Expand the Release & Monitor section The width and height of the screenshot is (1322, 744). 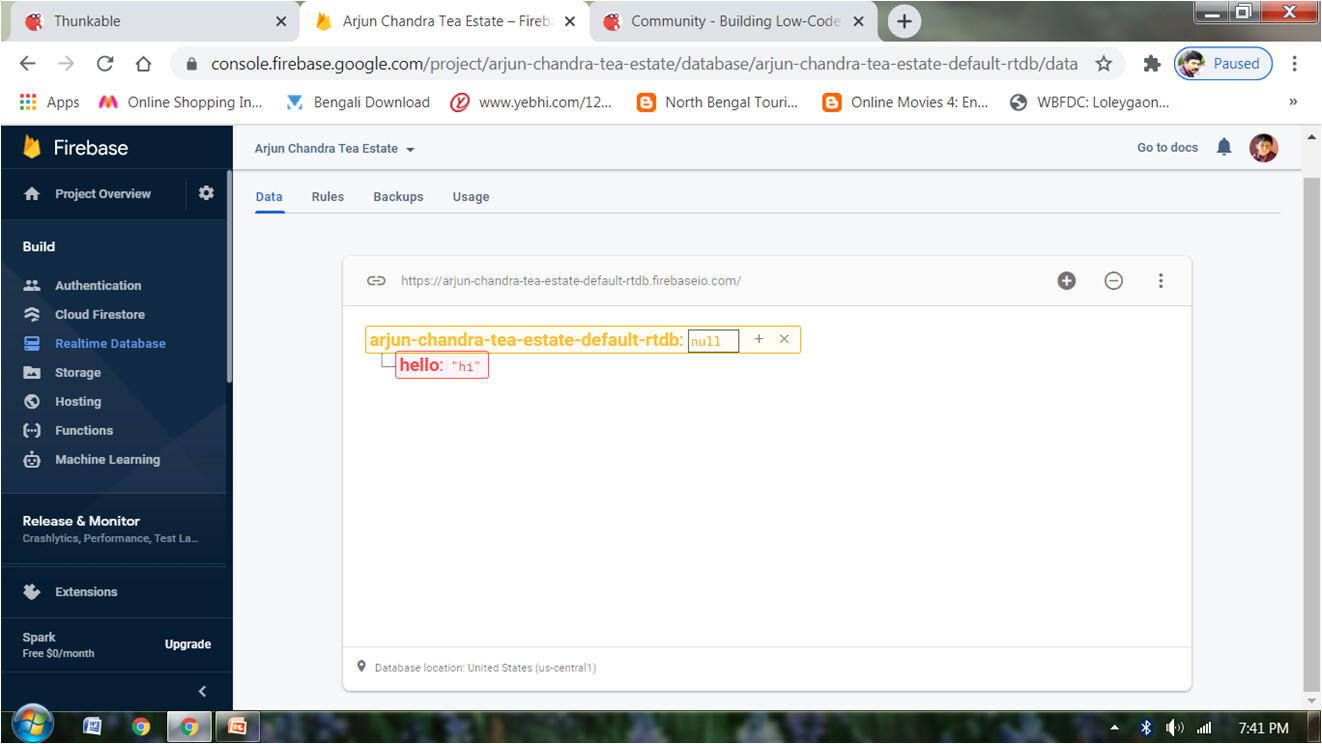pyautogui.click(x=115, y=528)
